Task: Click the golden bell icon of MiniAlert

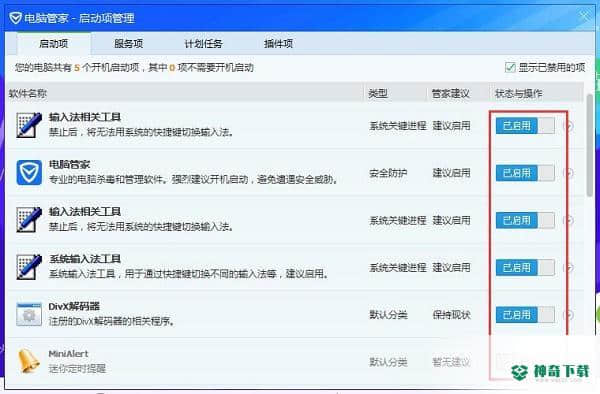Action: click(x=28, y=360)
